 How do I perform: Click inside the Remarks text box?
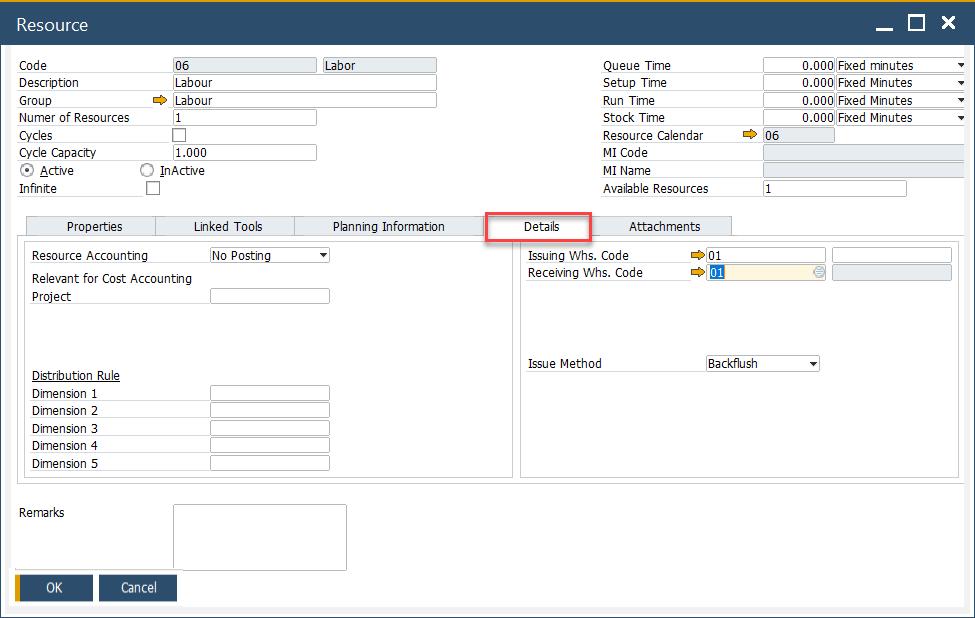[x=259, y=537]
